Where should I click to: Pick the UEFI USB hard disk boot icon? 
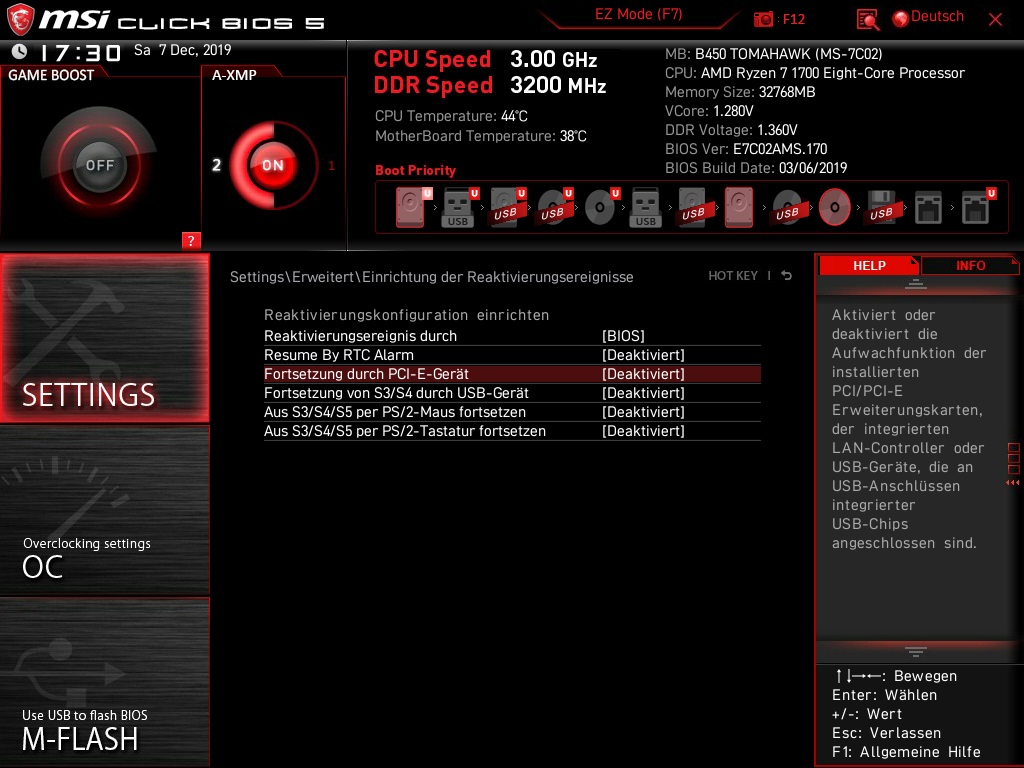tap(507, 208)
